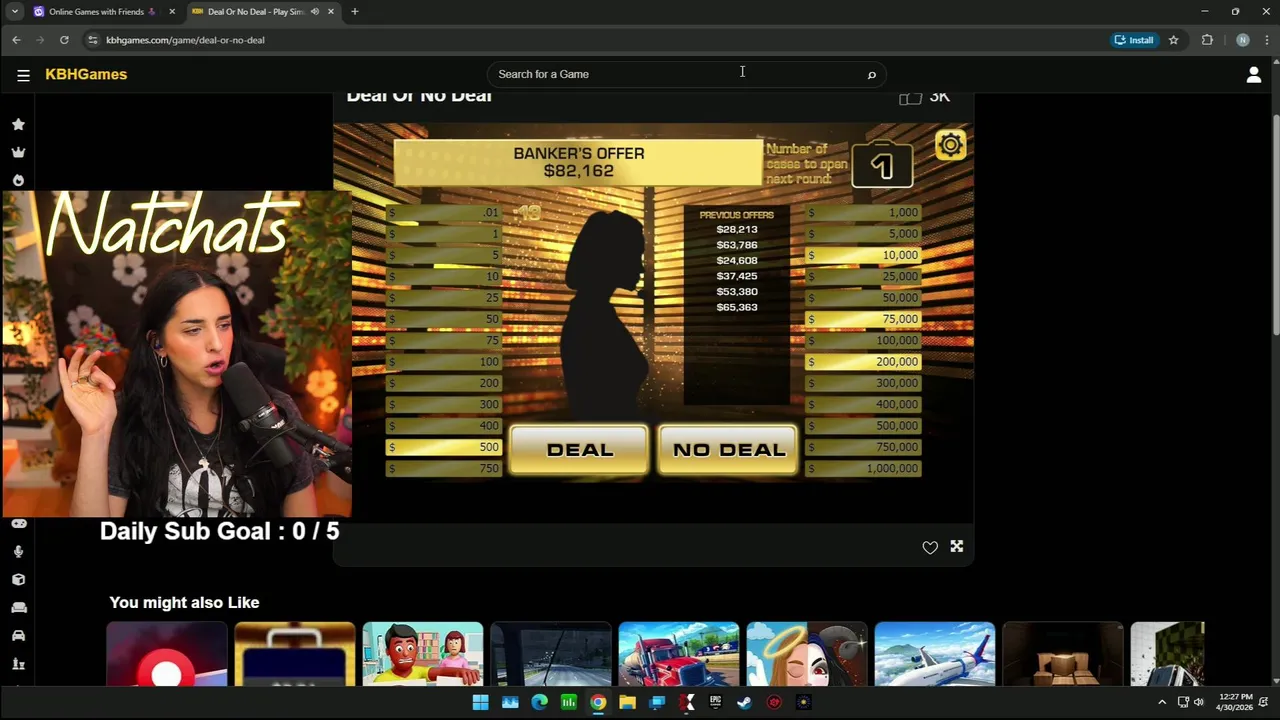The height and width of the screenshot is (720, 1280).
Task: Mute the Deal Or No Deal tab audio
Action: point(315,12)
